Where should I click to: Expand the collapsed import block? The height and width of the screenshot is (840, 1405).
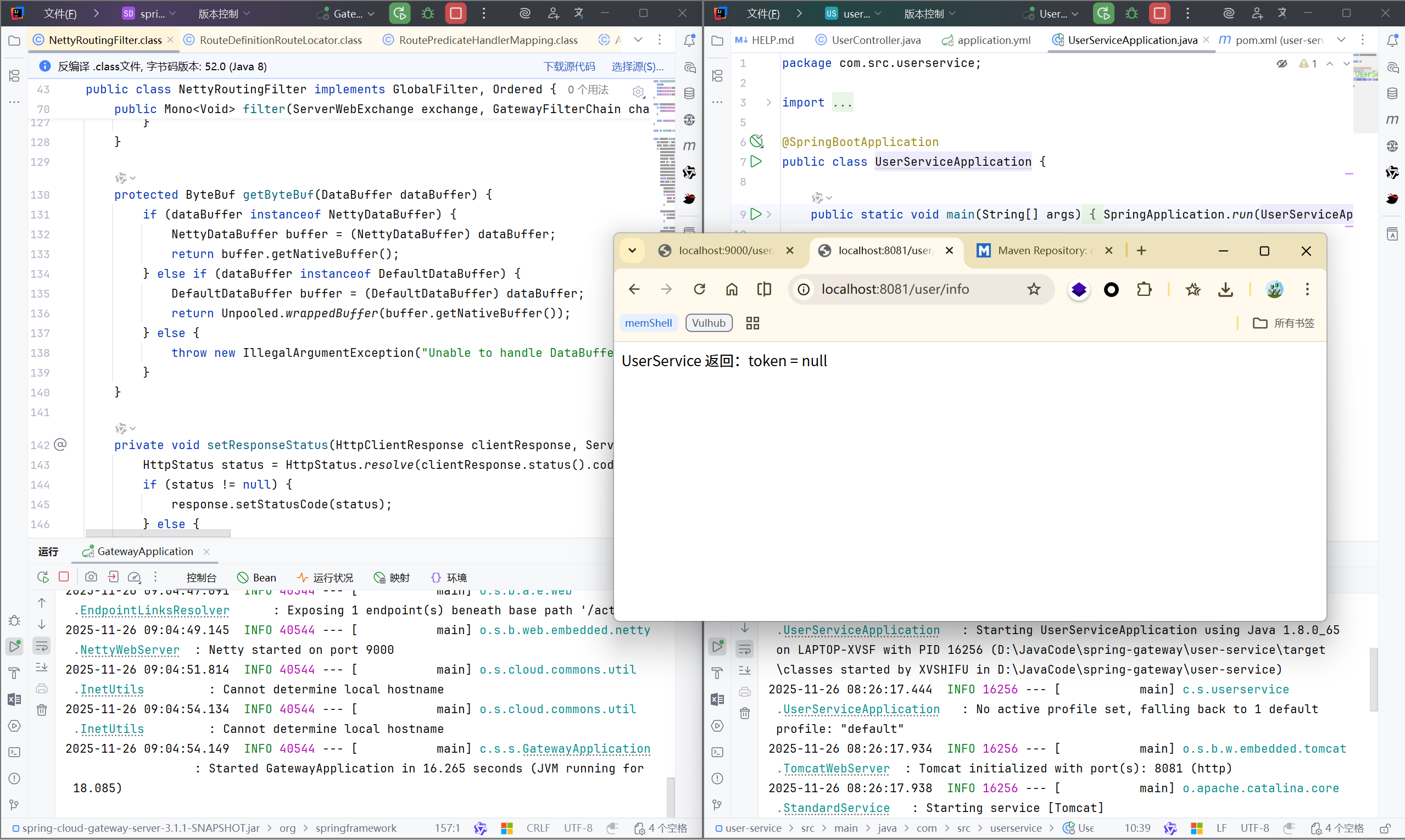tap(768, 103)
